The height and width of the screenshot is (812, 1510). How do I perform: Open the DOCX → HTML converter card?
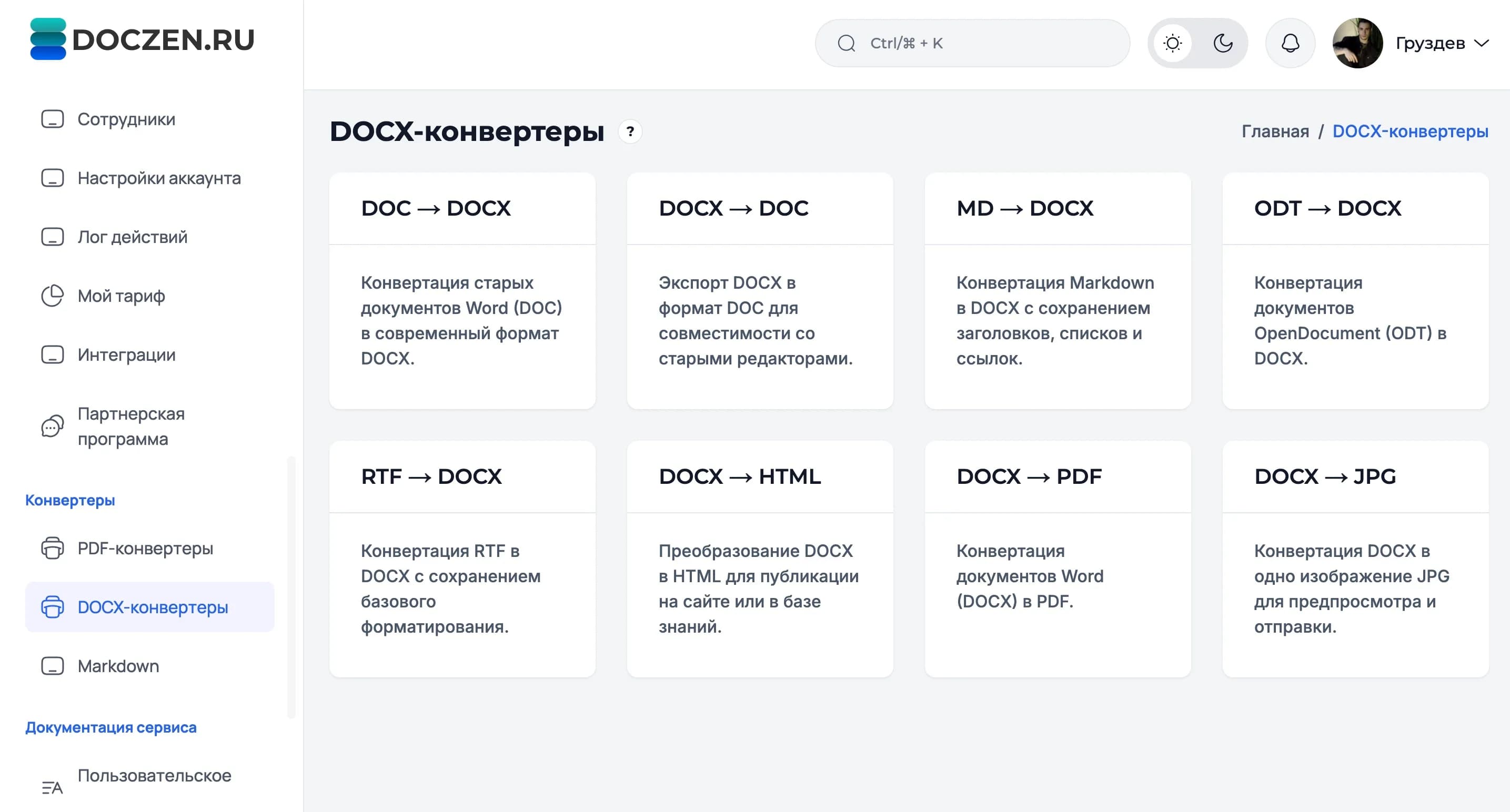760,559
